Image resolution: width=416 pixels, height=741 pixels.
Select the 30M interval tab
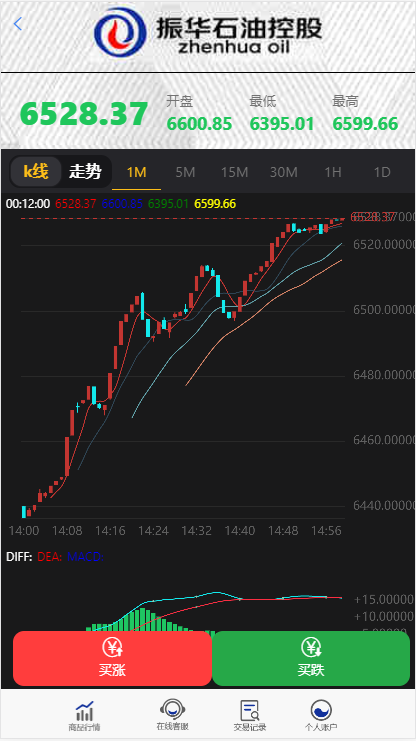[x=284, y=172]
